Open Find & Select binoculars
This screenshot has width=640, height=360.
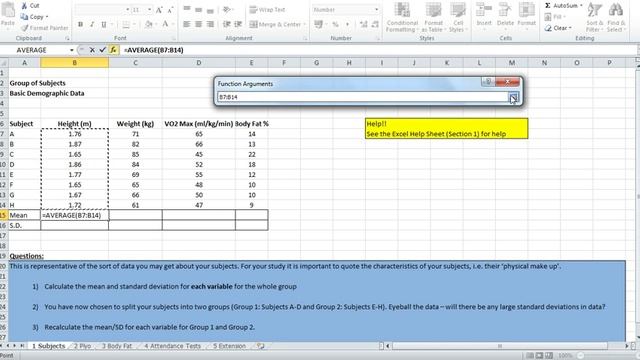point(616,17)
